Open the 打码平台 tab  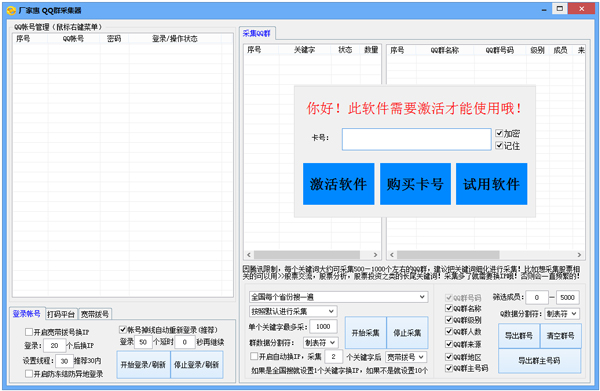(61, 314)
